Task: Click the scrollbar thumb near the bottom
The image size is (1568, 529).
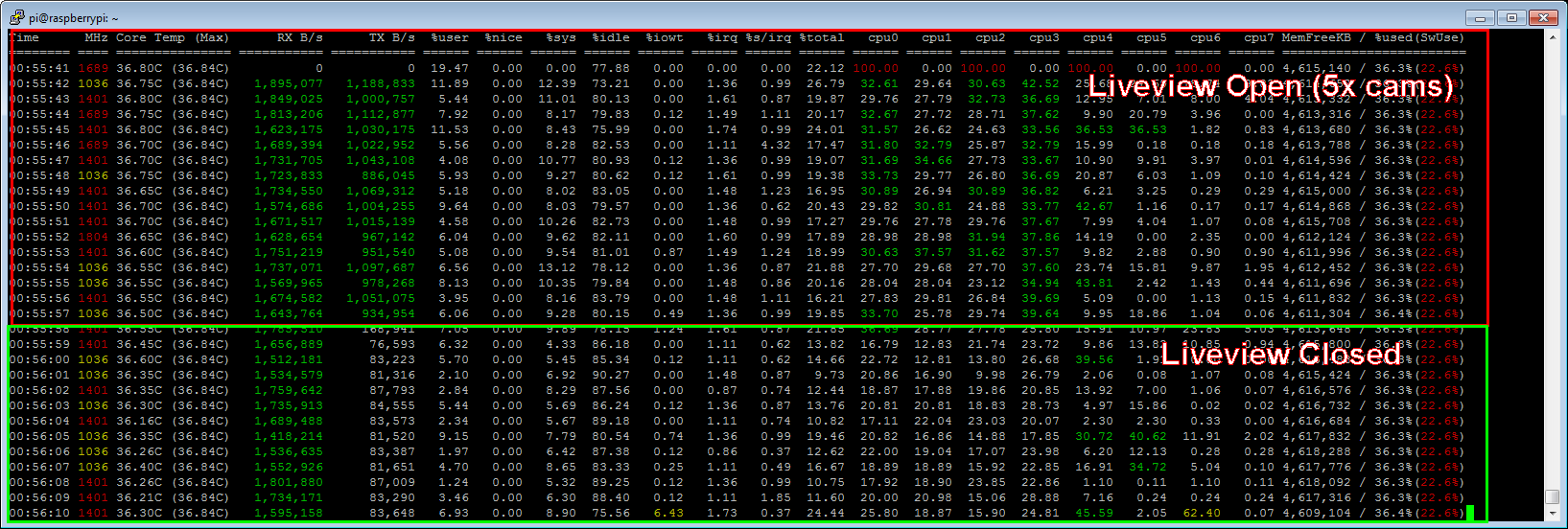Action: coord(1552,496)
